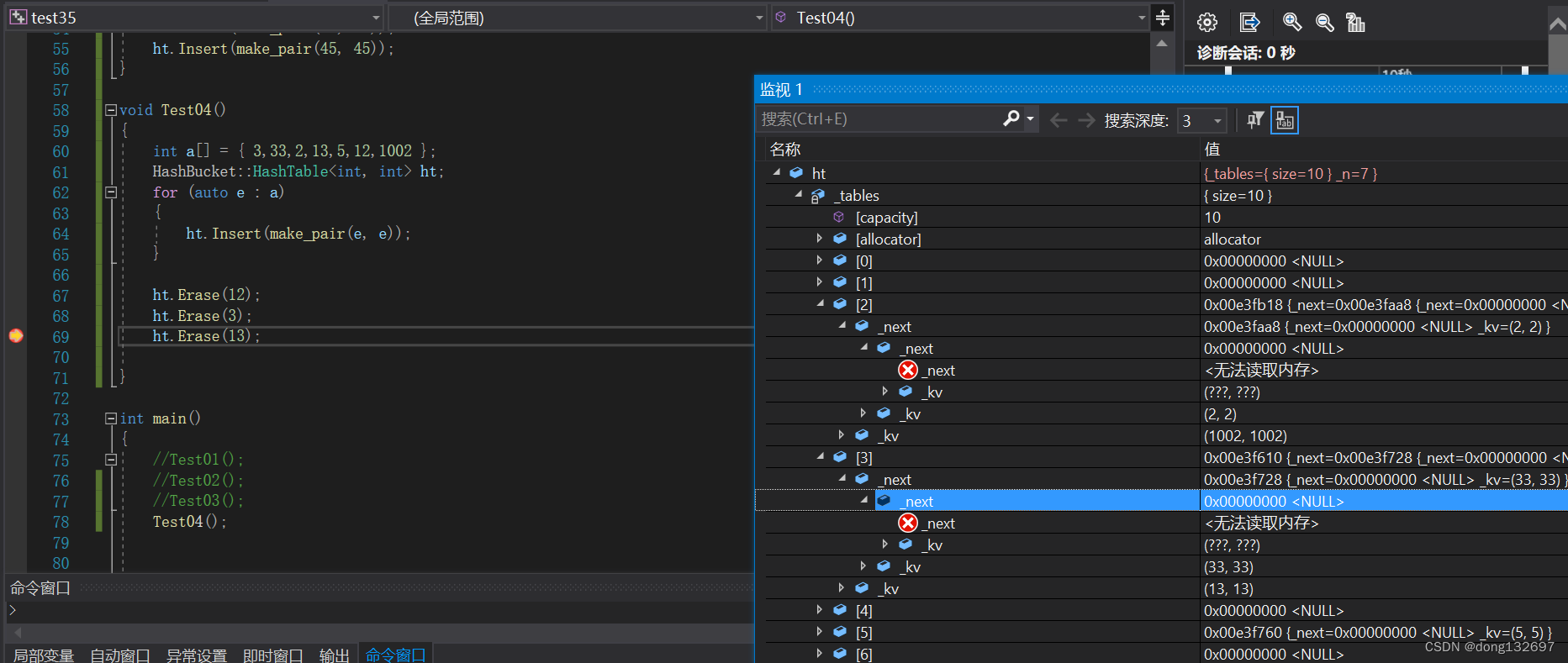This screenshot has width=1568, height=663.
Task: Open the global scope dropdown
Action: pyautogui.click(x=759, y=18)
